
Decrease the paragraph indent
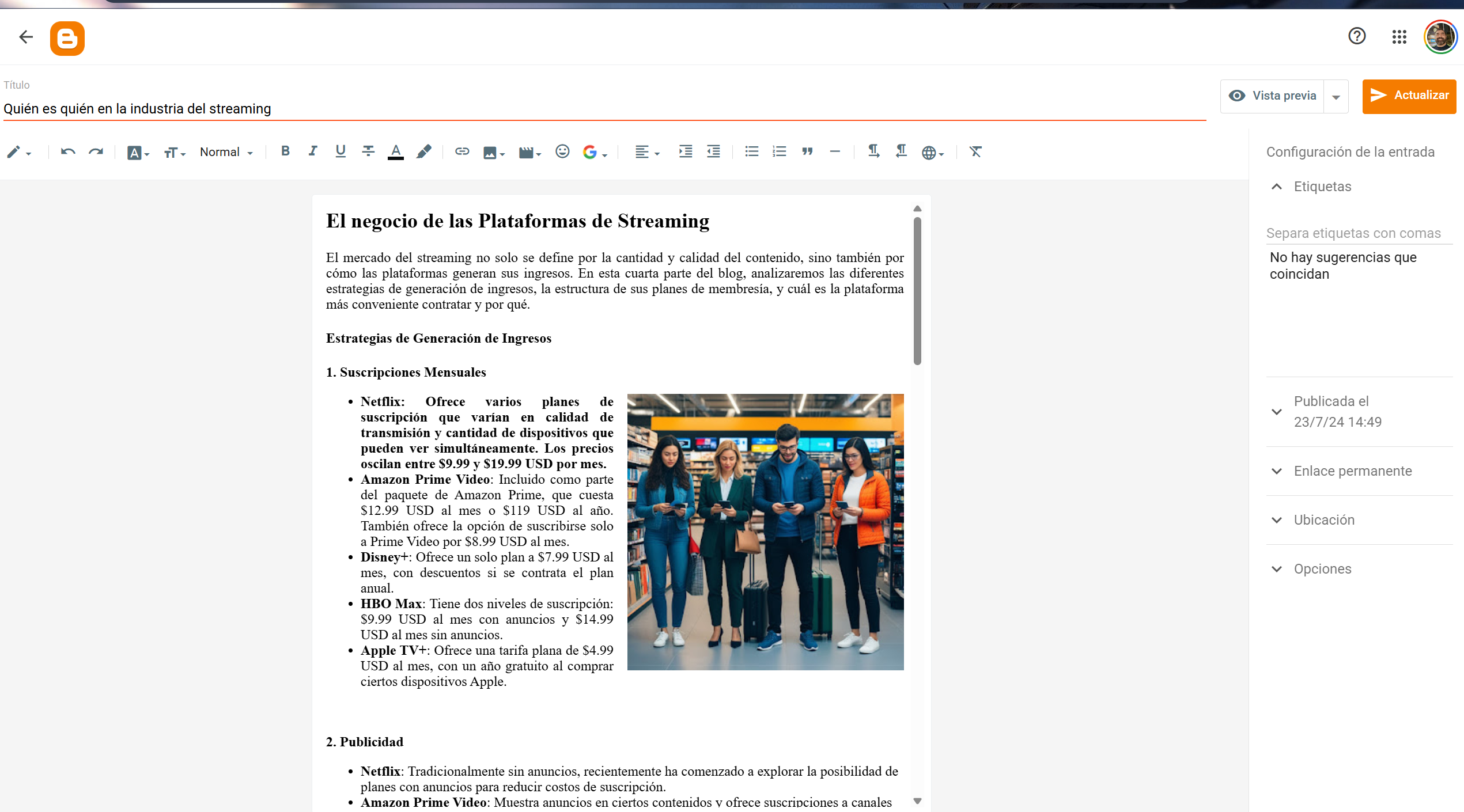point(713,151)
